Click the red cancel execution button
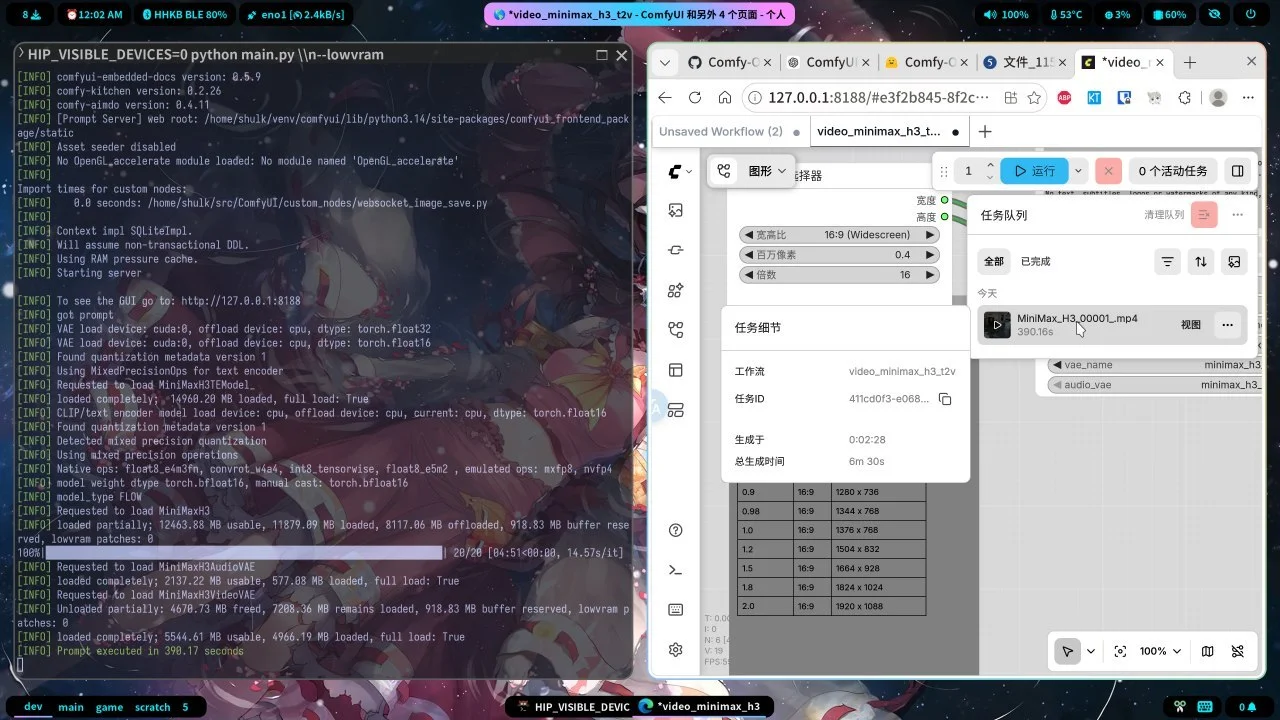This screenshot has width=1280, height=720. [x=1108, y=171]
